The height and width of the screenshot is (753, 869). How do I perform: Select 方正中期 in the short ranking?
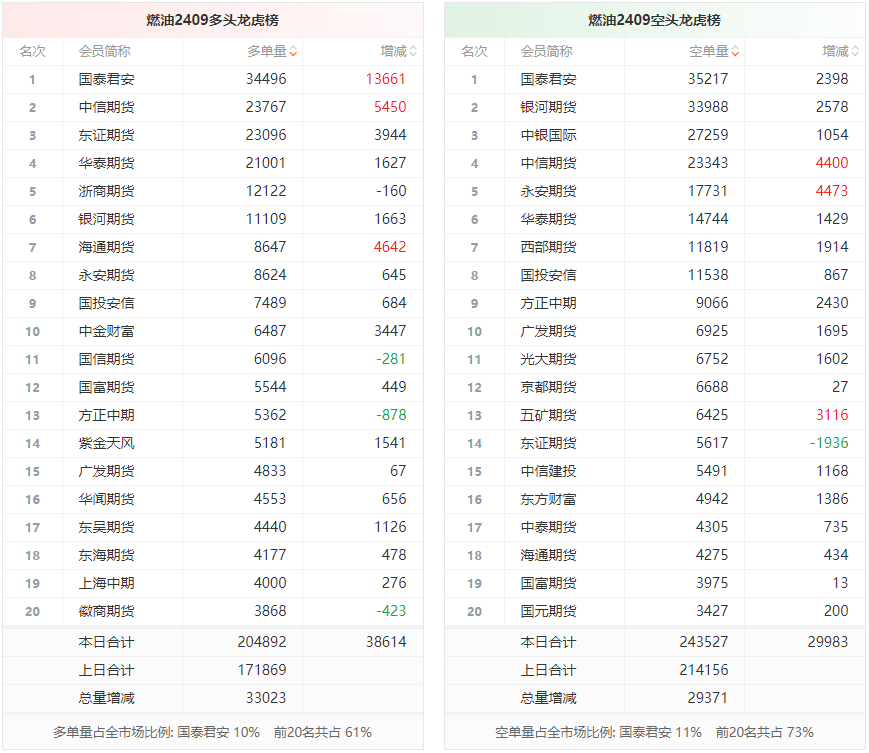[x=548, y=303]
